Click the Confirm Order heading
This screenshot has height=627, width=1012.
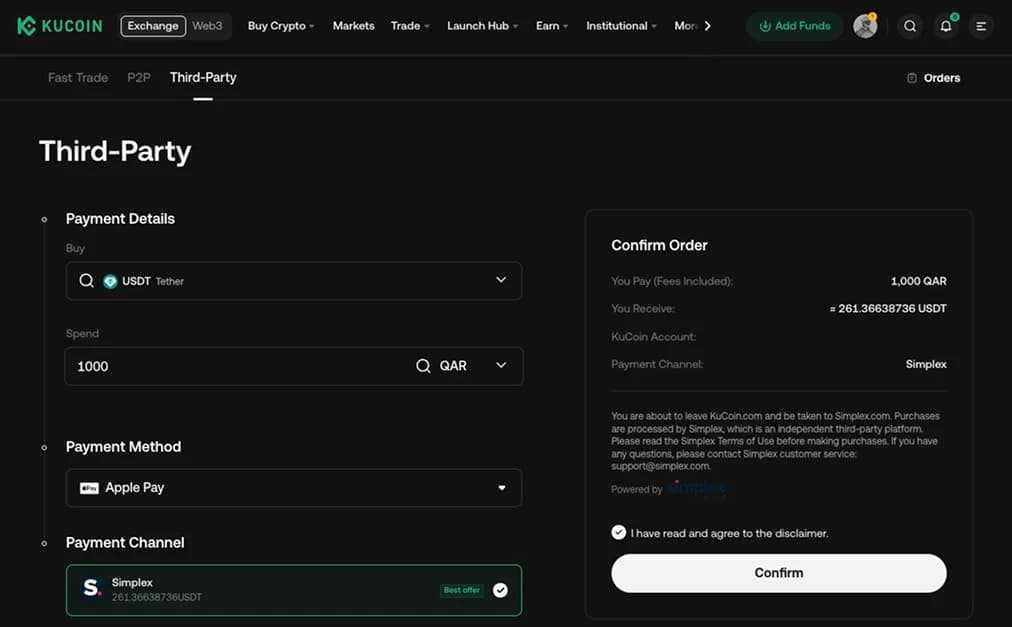pyautogui.click(x=659, y=245)
